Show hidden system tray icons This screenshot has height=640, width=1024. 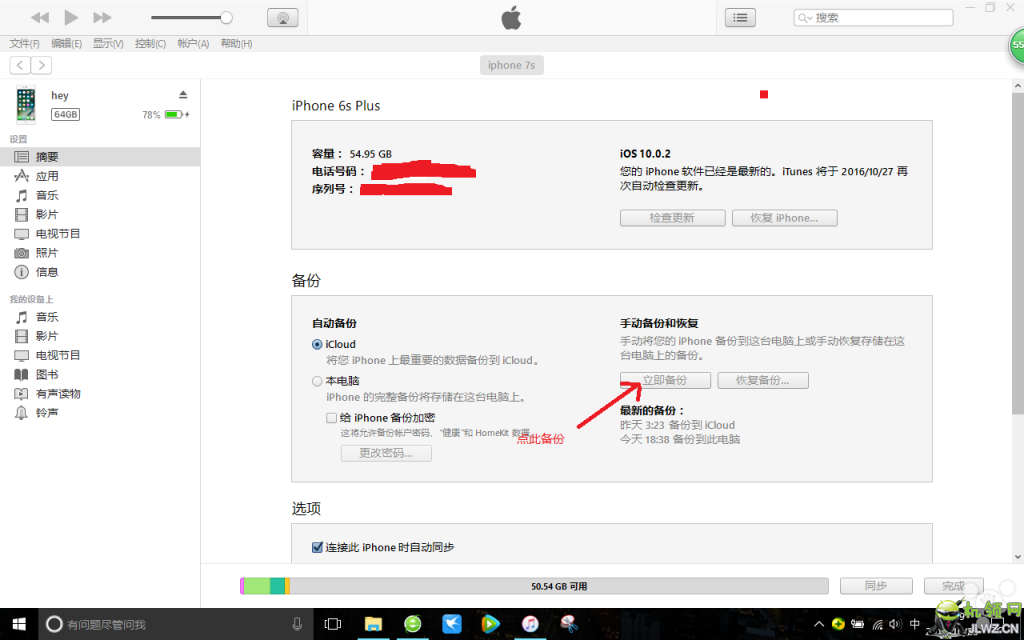(x=819, y=624)
